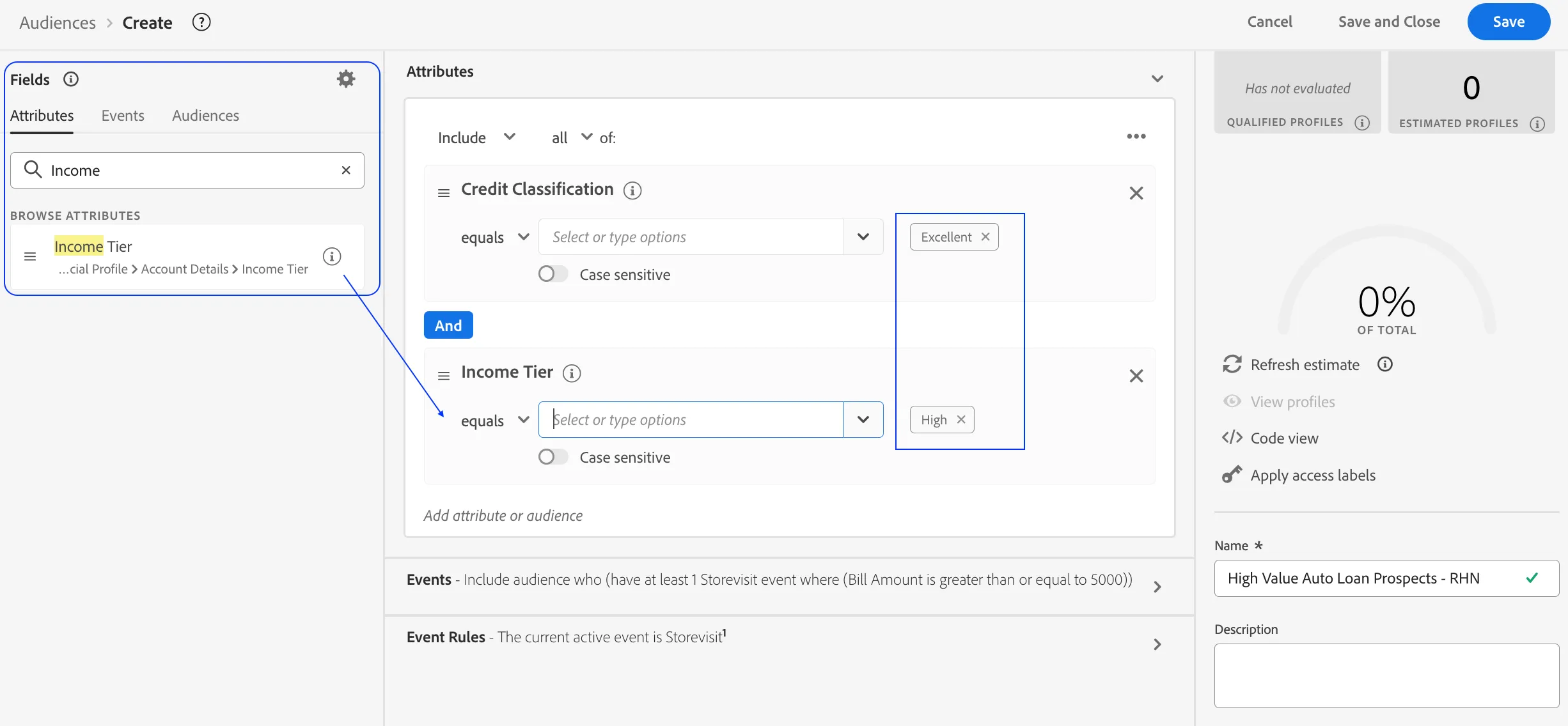The height and width of the screenshot is (726, 1568).
Task: Grab the Income Tier browse attribute handle
Action: [30, 256]
